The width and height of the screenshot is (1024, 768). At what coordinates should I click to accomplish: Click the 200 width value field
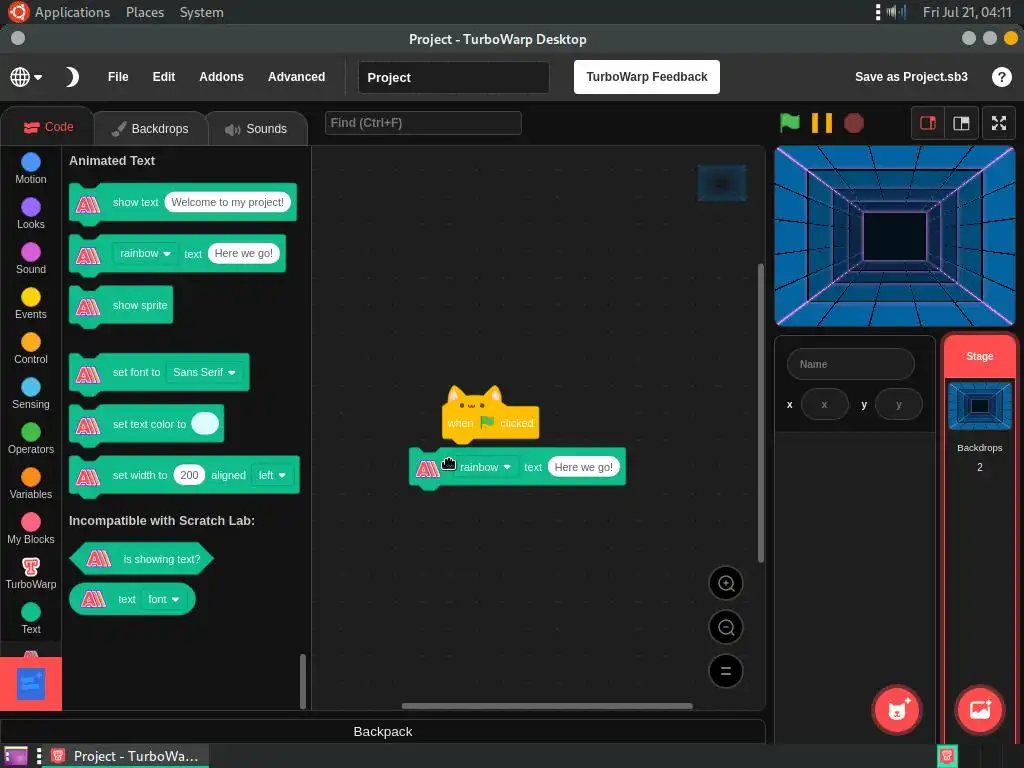pos(189,475)
